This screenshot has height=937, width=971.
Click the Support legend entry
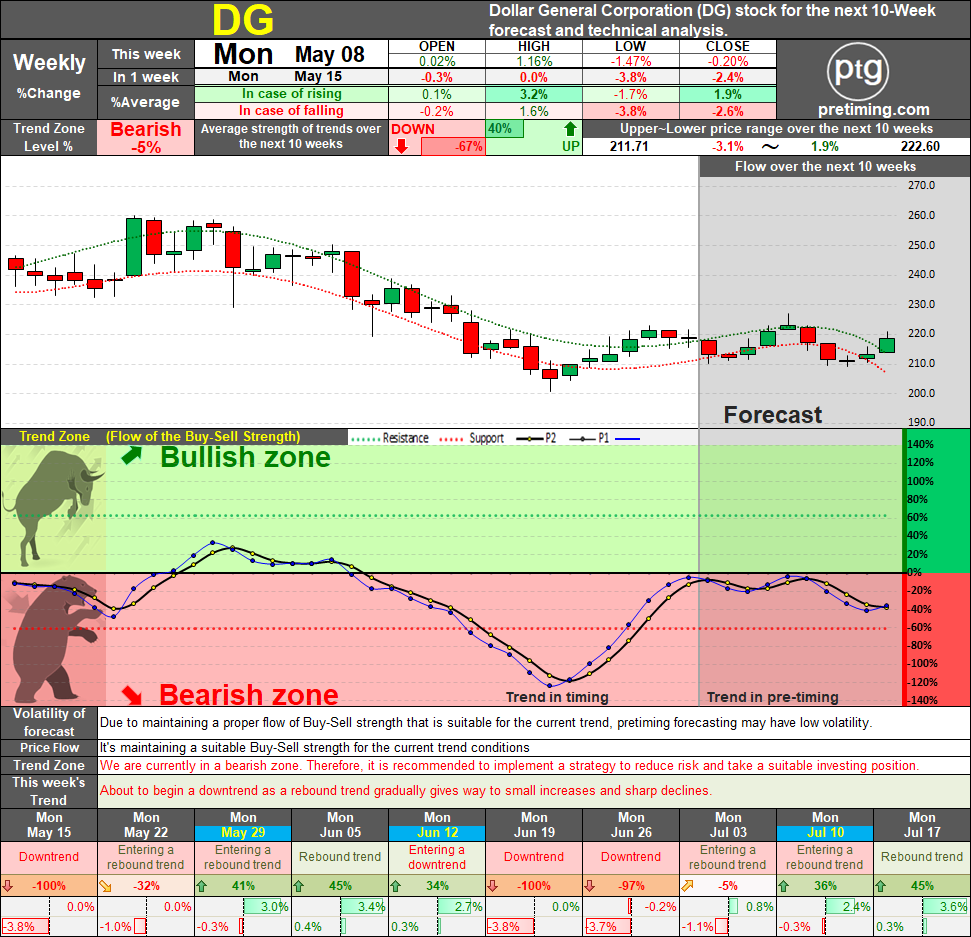(471, 438)
